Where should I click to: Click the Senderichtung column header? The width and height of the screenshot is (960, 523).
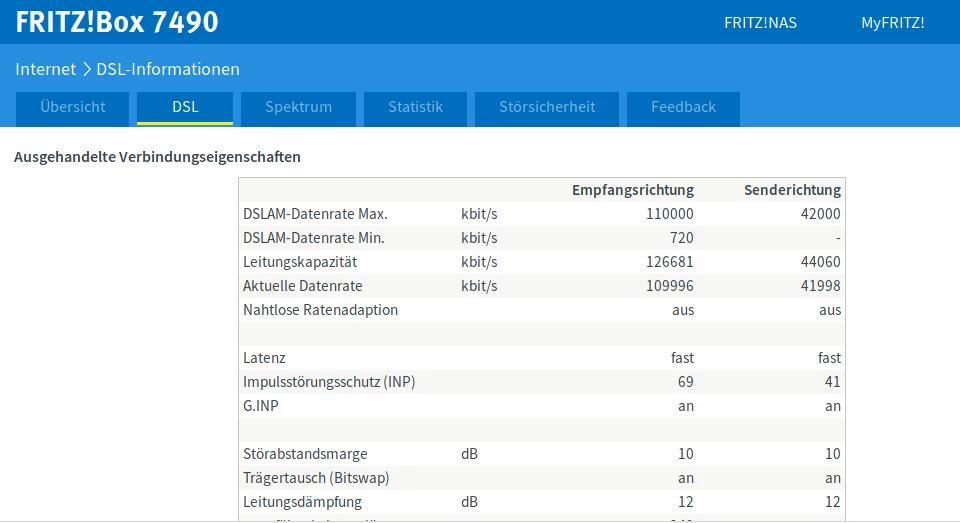(792, 190)
